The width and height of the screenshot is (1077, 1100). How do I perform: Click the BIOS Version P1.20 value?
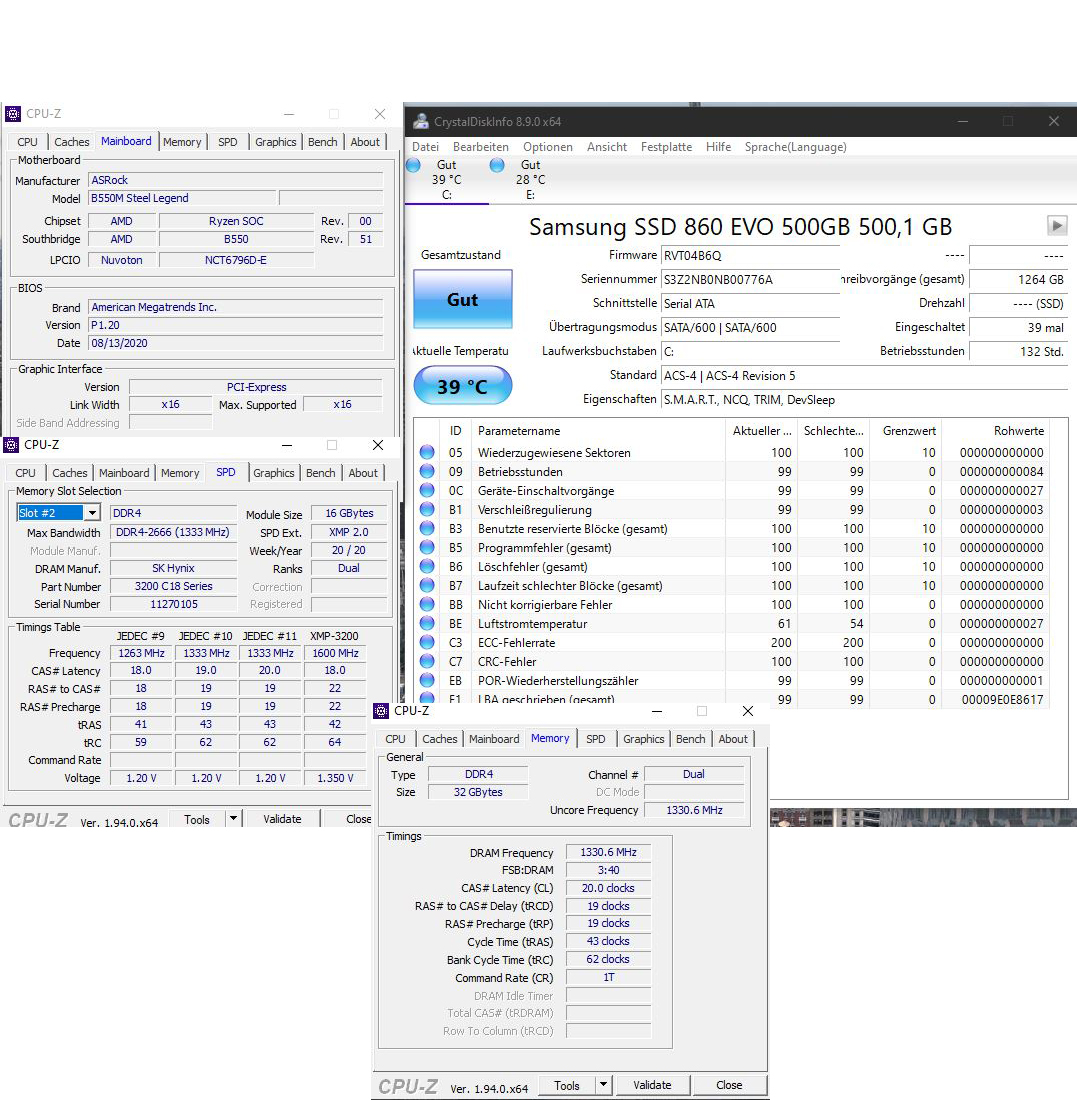pos(236,325)
